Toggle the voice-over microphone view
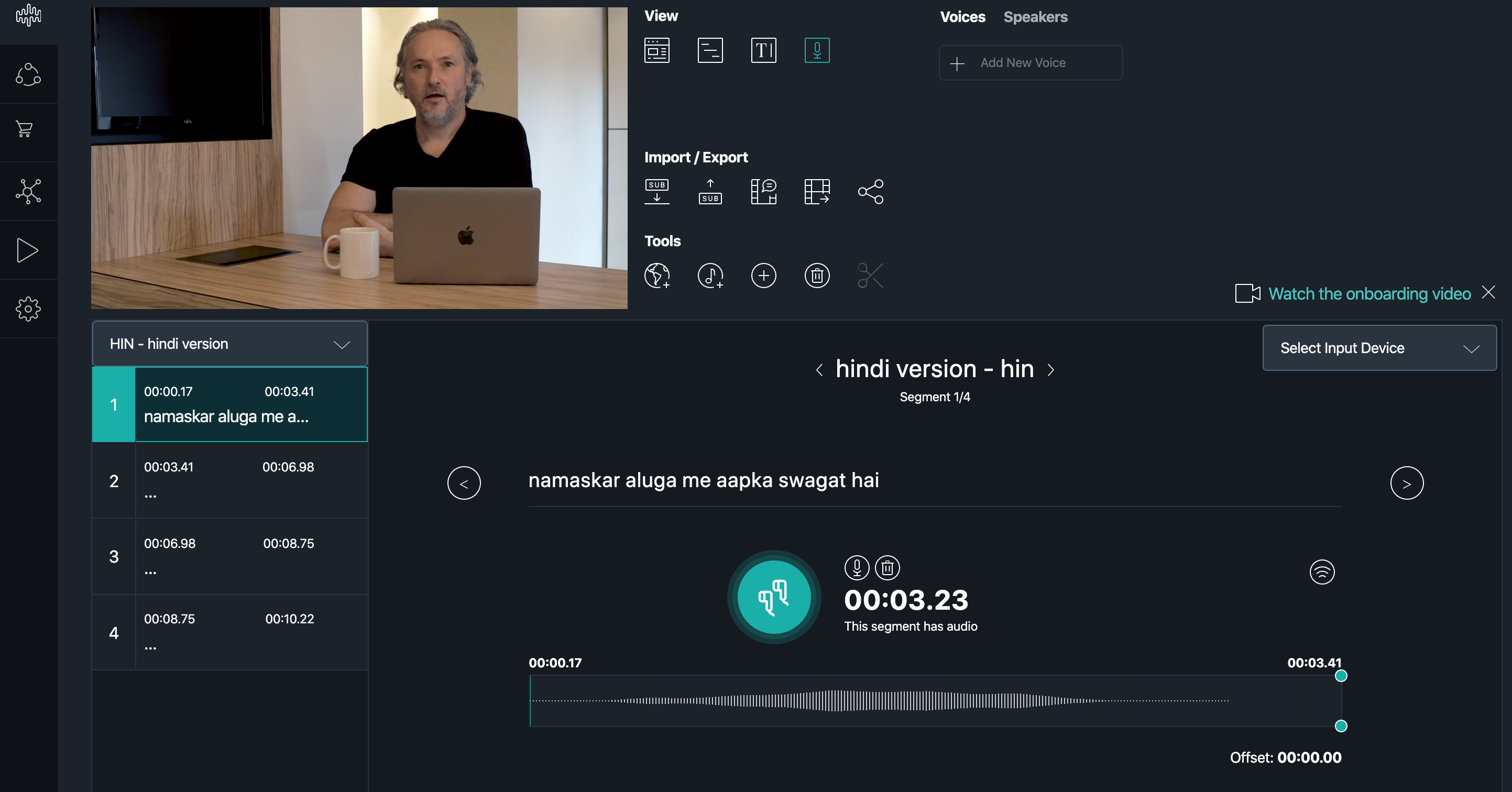The width and height of the screenshot is (1512, 792). tap(817, 50)
